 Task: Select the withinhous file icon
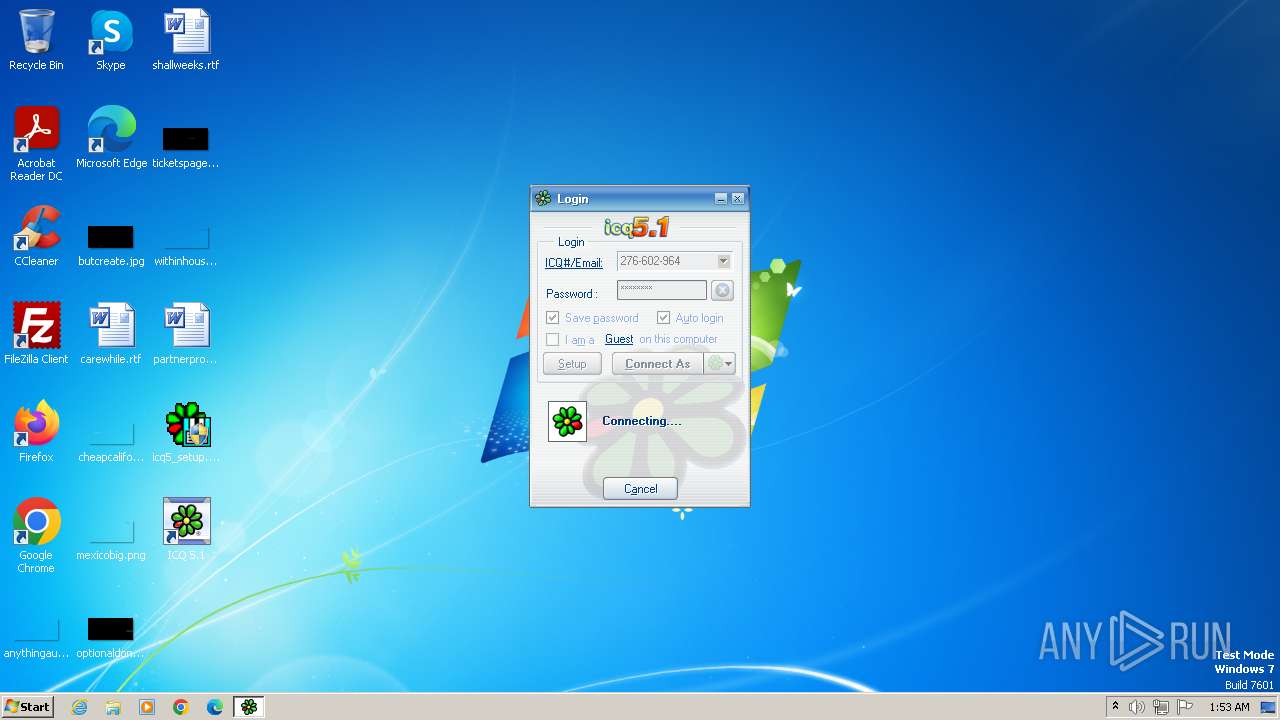[186, 244]
